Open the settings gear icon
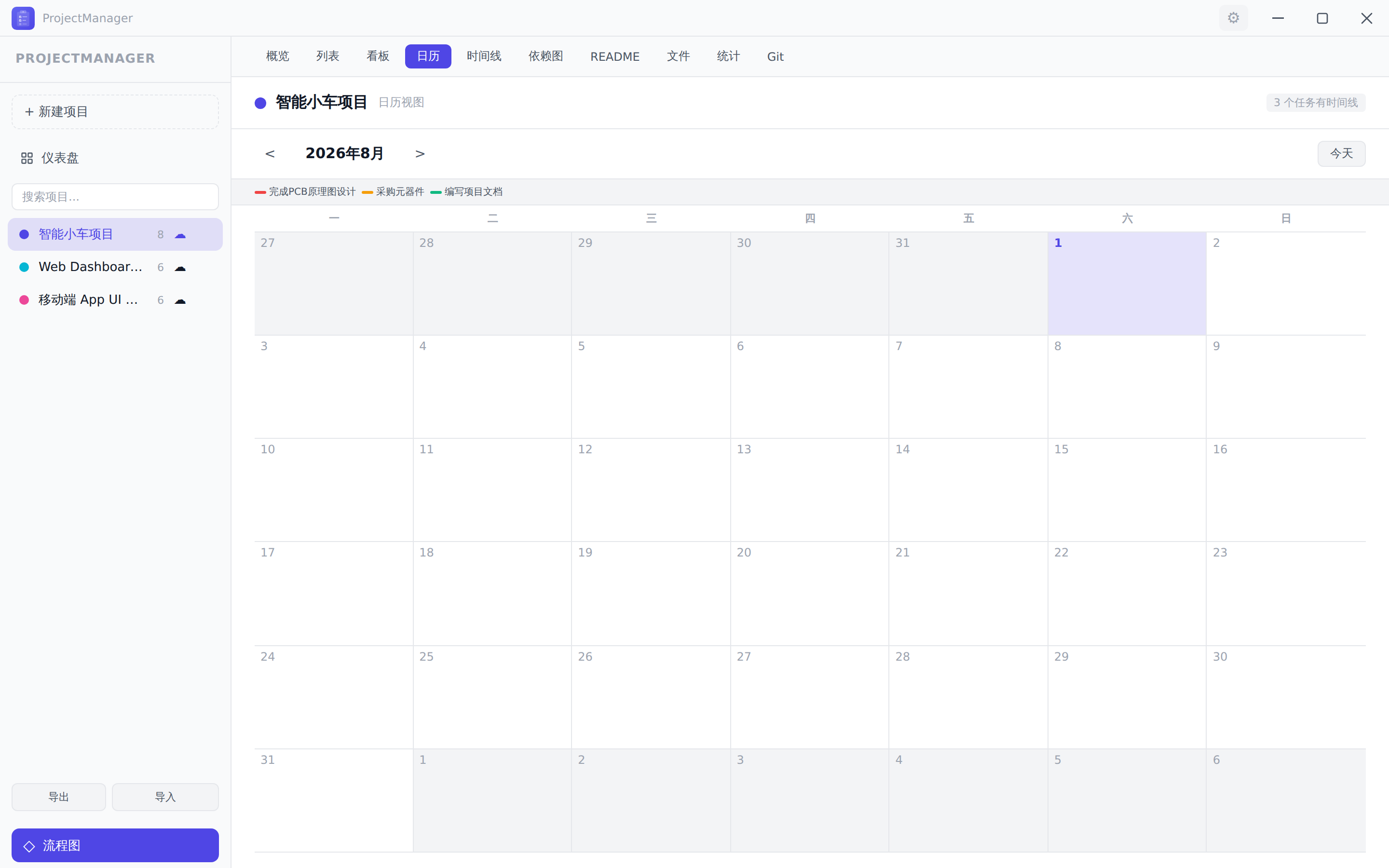 (x=1233, y=18)
